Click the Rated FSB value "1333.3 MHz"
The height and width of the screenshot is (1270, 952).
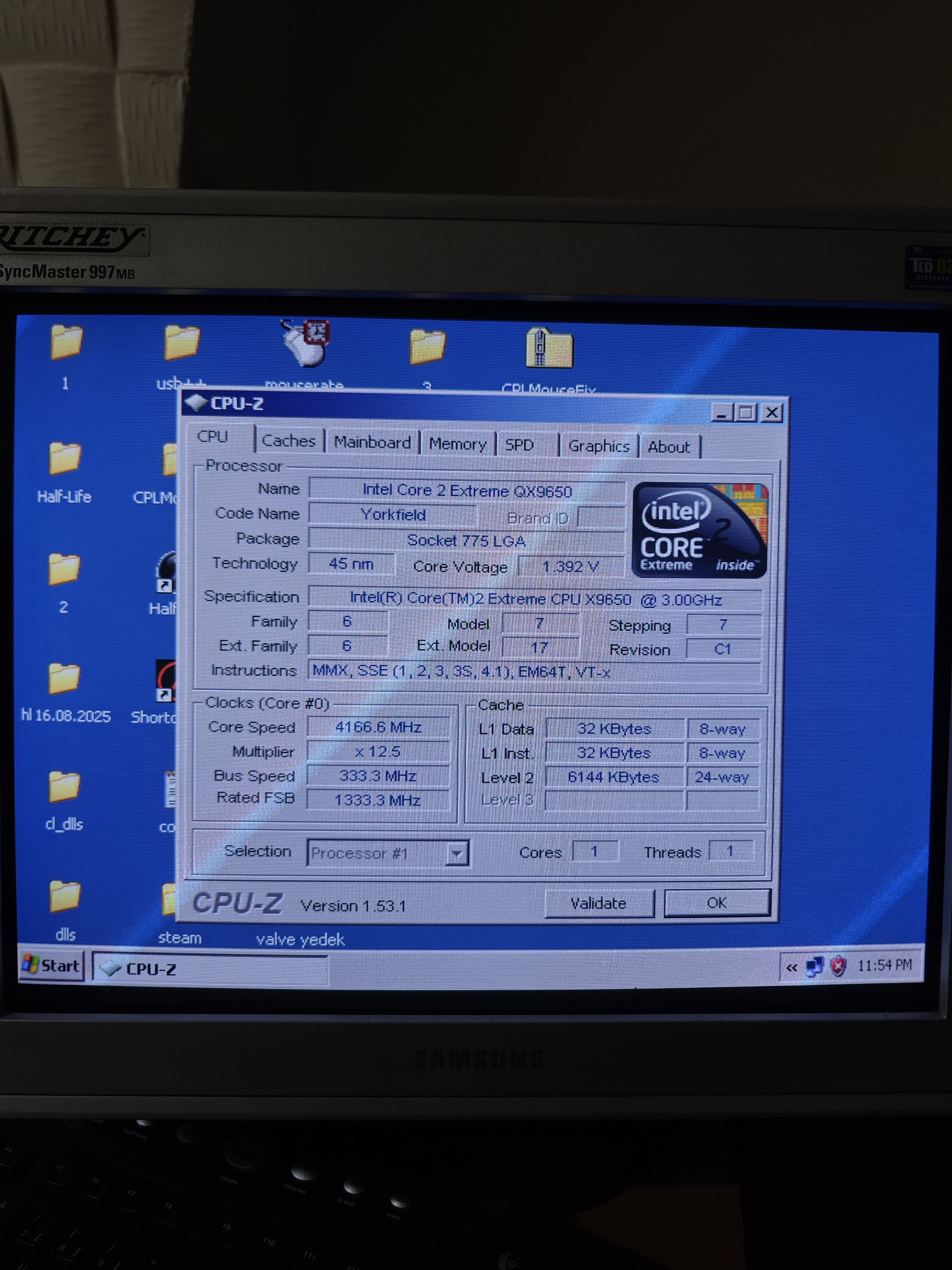pos(378,800)
